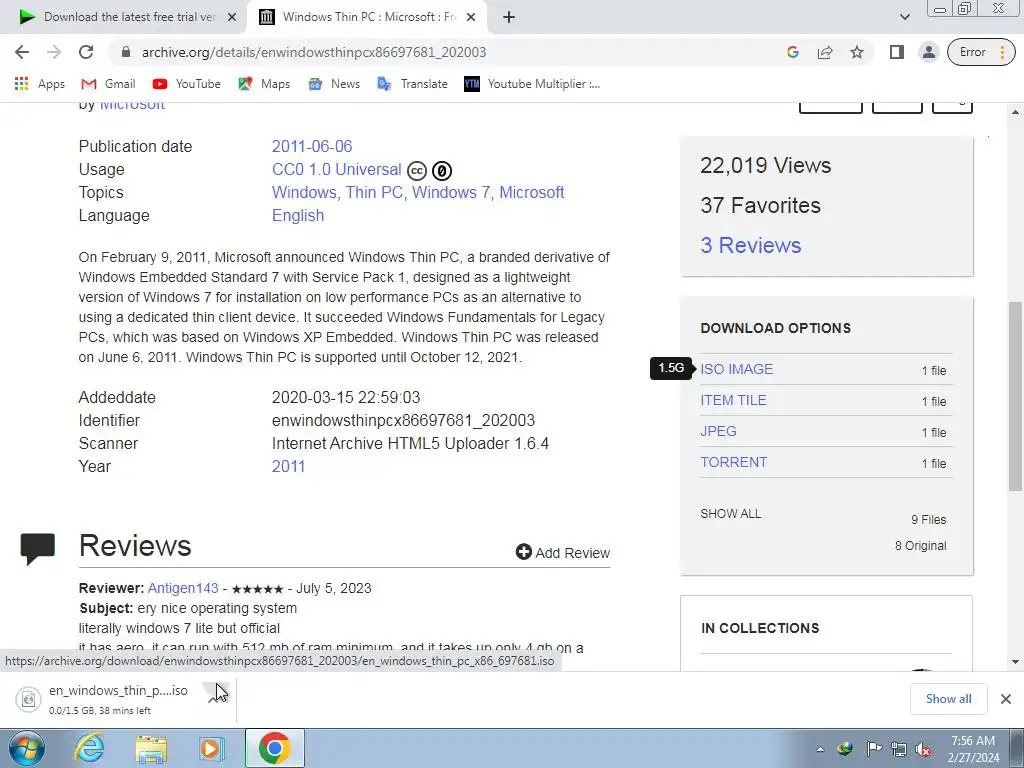The height and width of the screenshot is (768, 1024).
Task: Click the address bar URL
Action: [314, 52]
